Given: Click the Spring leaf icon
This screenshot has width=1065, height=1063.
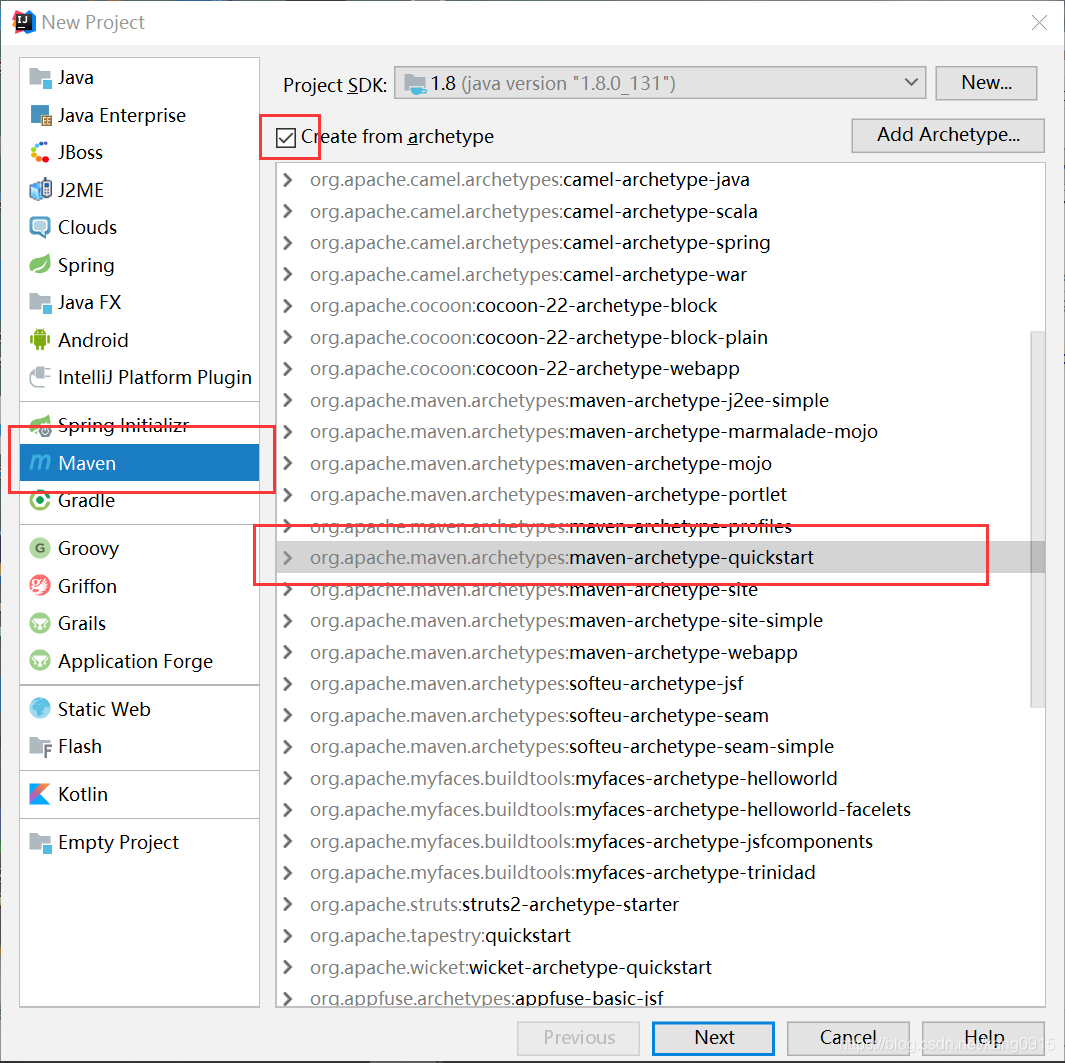Looking at the screenshot, I should click(40, 265).
